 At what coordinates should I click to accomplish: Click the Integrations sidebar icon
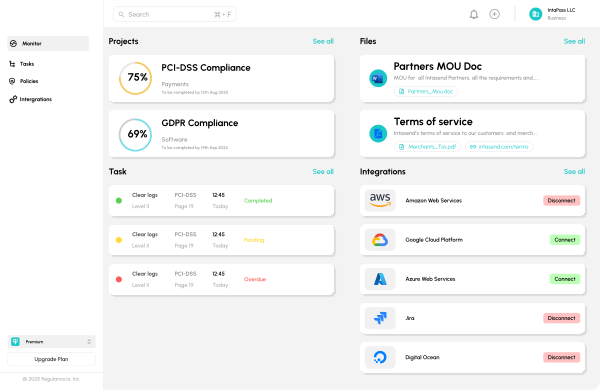point(13,99)
